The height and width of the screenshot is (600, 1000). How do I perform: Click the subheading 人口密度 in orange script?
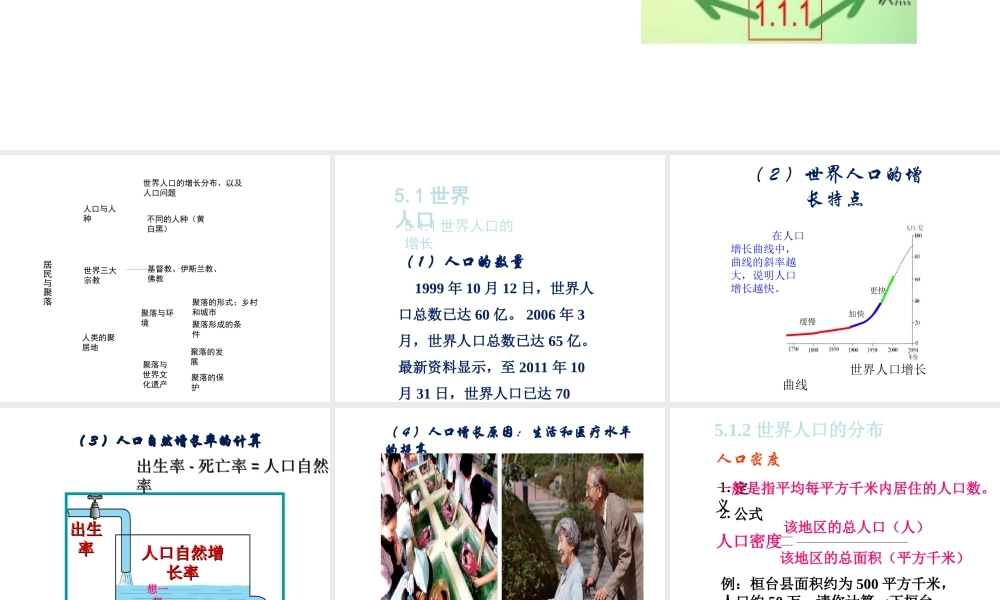748,459
